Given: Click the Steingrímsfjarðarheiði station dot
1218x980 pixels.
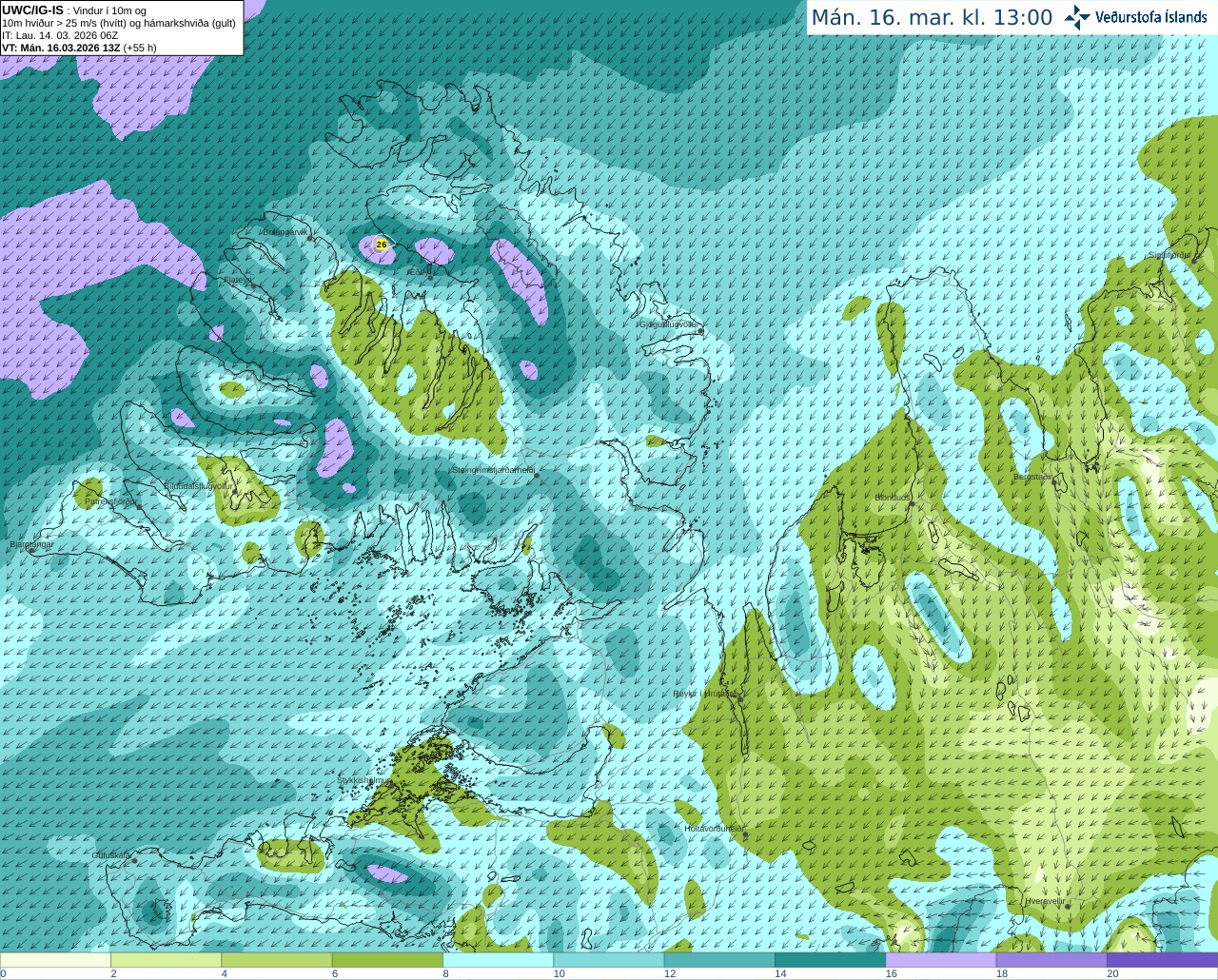Looking at the screenshot, I should [537, 475].
